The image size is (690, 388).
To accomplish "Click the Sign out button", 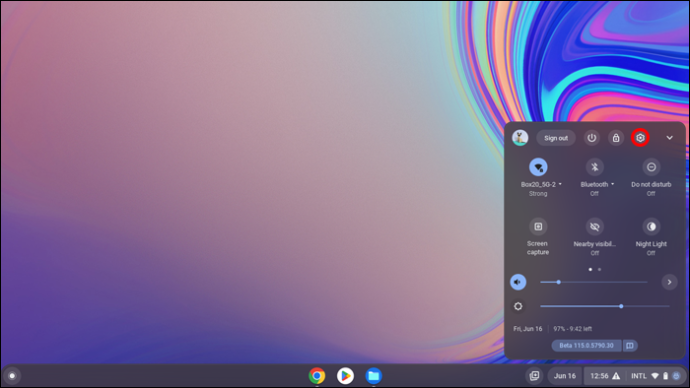I will [x=556, y=138].
